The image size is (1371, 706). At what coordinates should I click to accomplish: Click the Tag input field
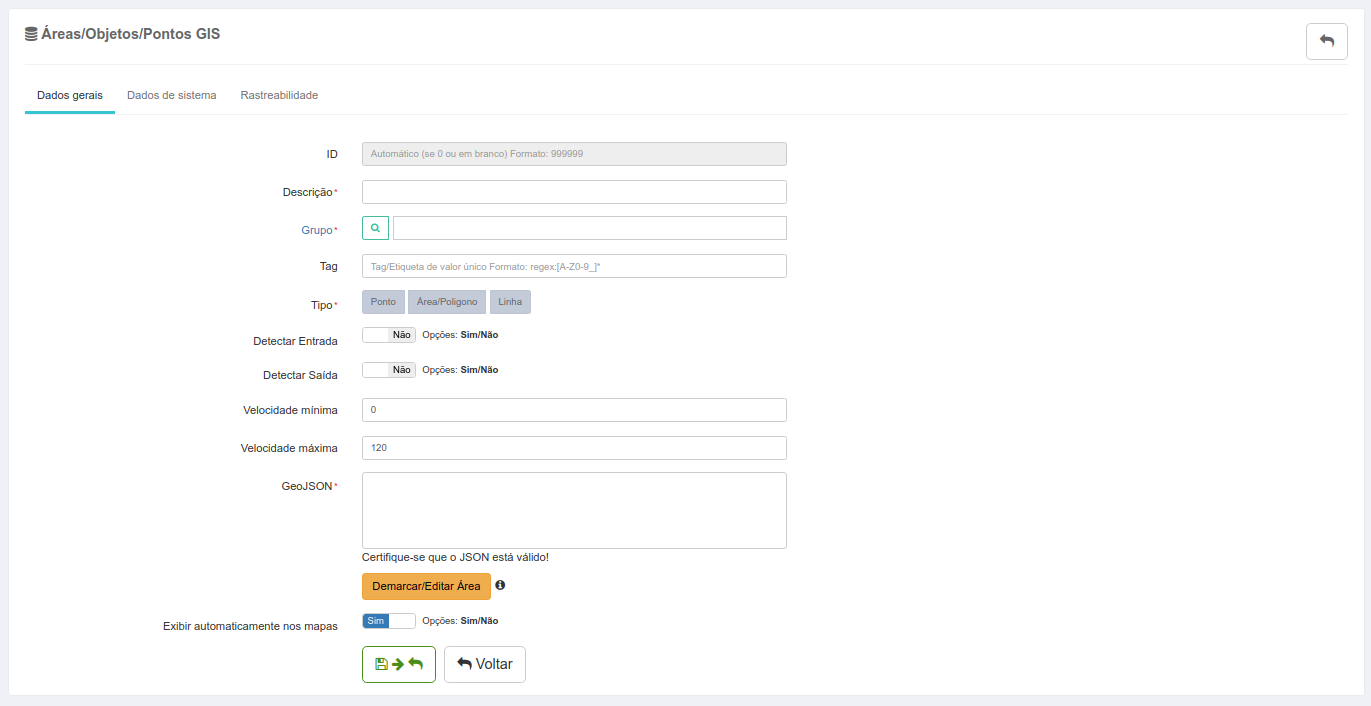[574, 266]
